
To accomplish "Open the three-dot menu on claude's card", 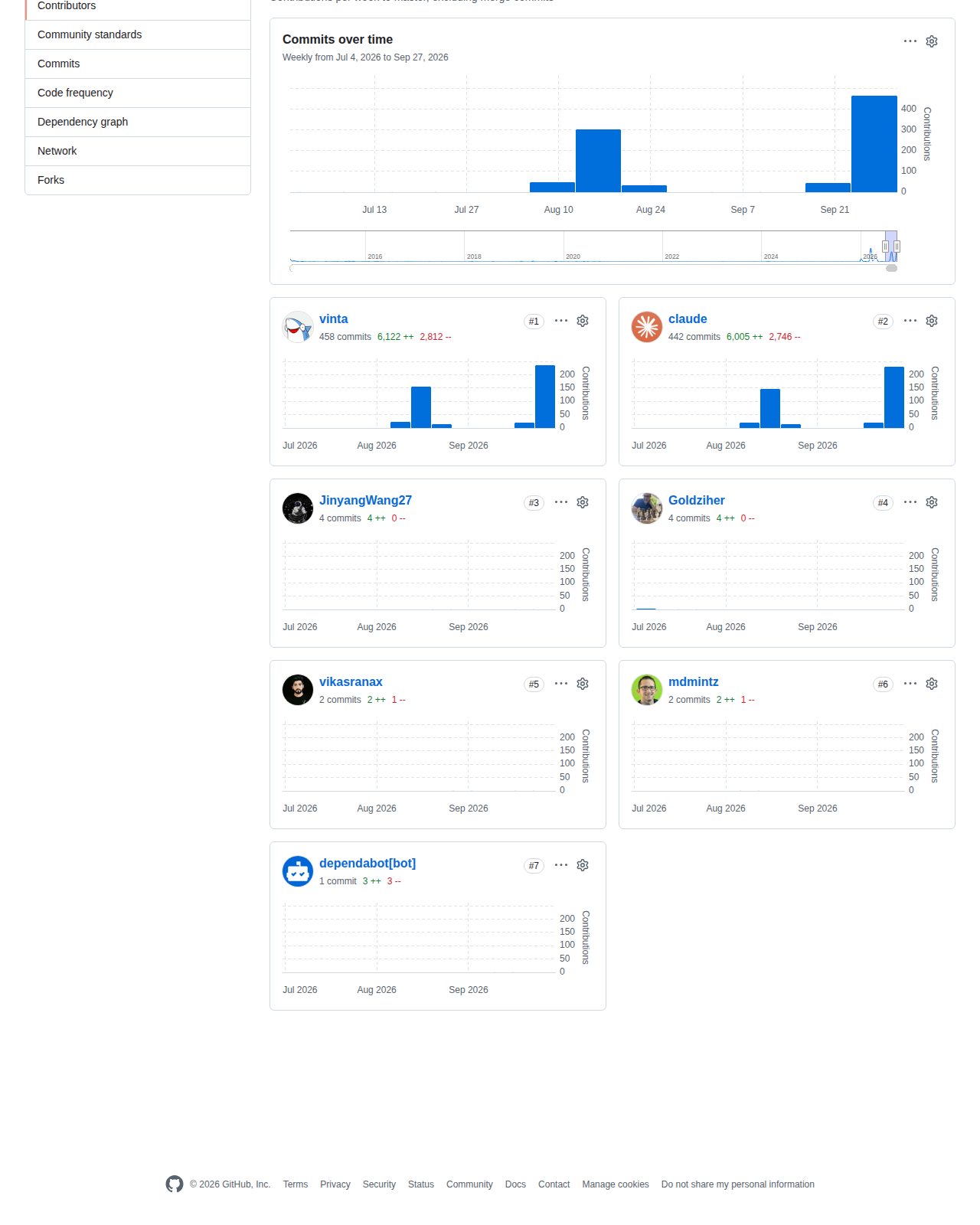I will coord(910,321).
